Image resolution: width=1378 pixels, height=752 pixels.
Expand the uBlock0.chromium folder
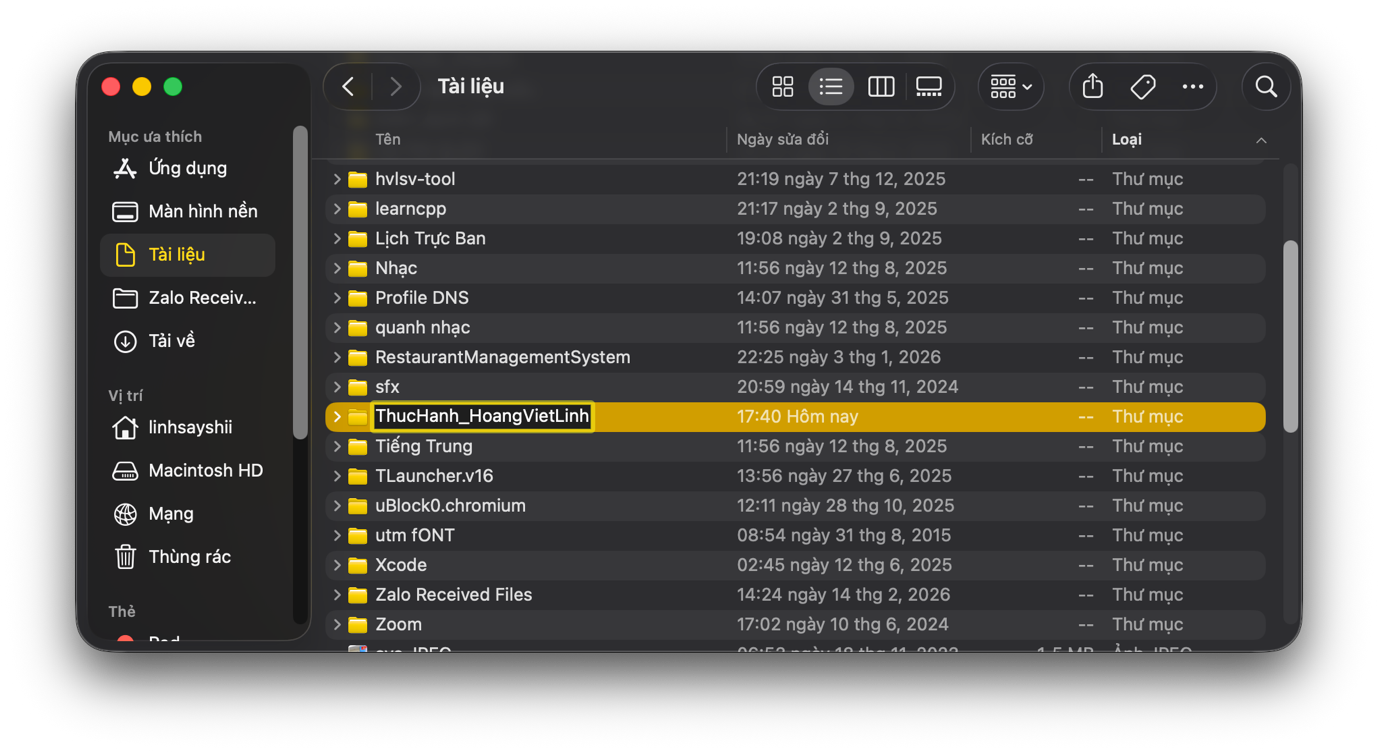pos(337,505)
